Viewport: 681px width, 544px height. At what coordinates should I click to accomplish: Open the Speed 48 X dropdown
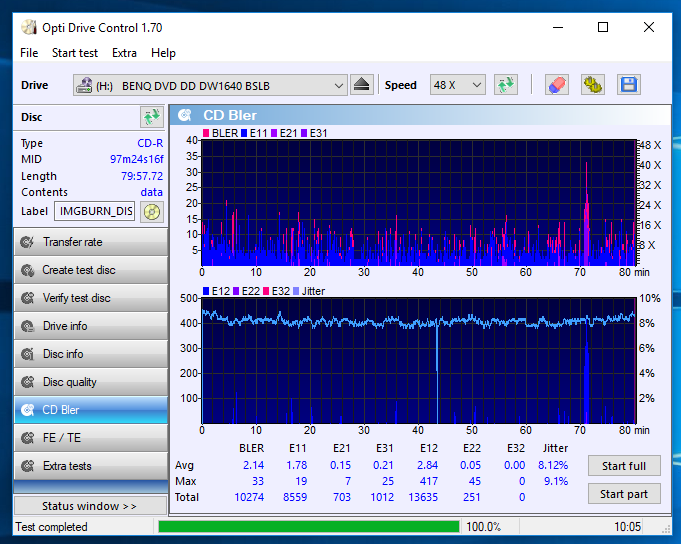click(458, 85)
